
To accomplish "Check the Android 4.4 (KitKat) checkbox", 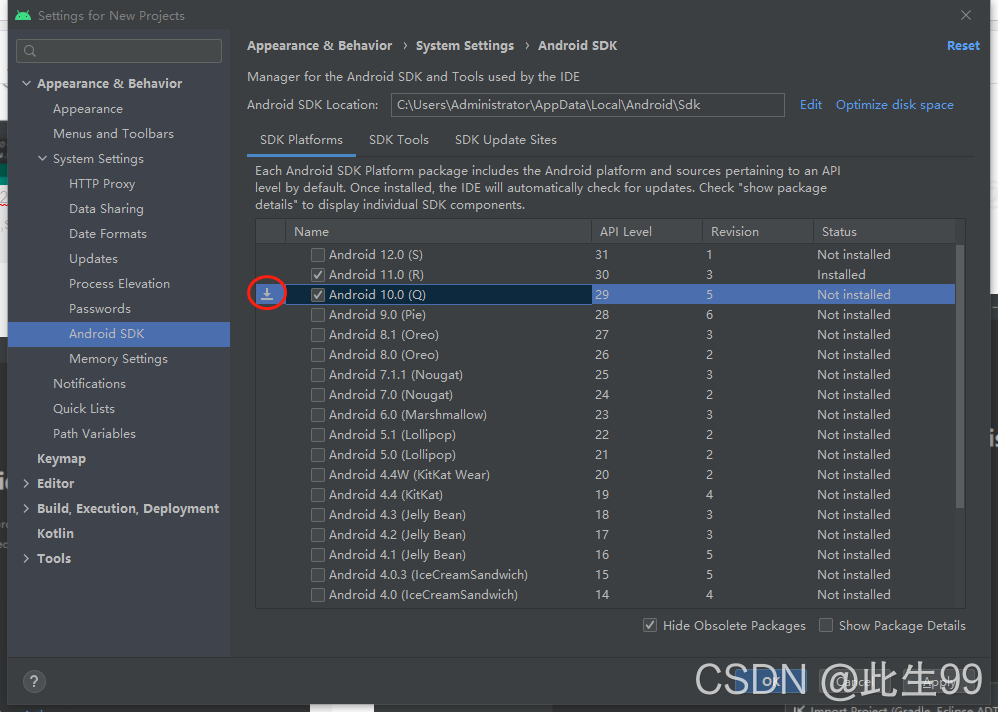I will 318,495.
